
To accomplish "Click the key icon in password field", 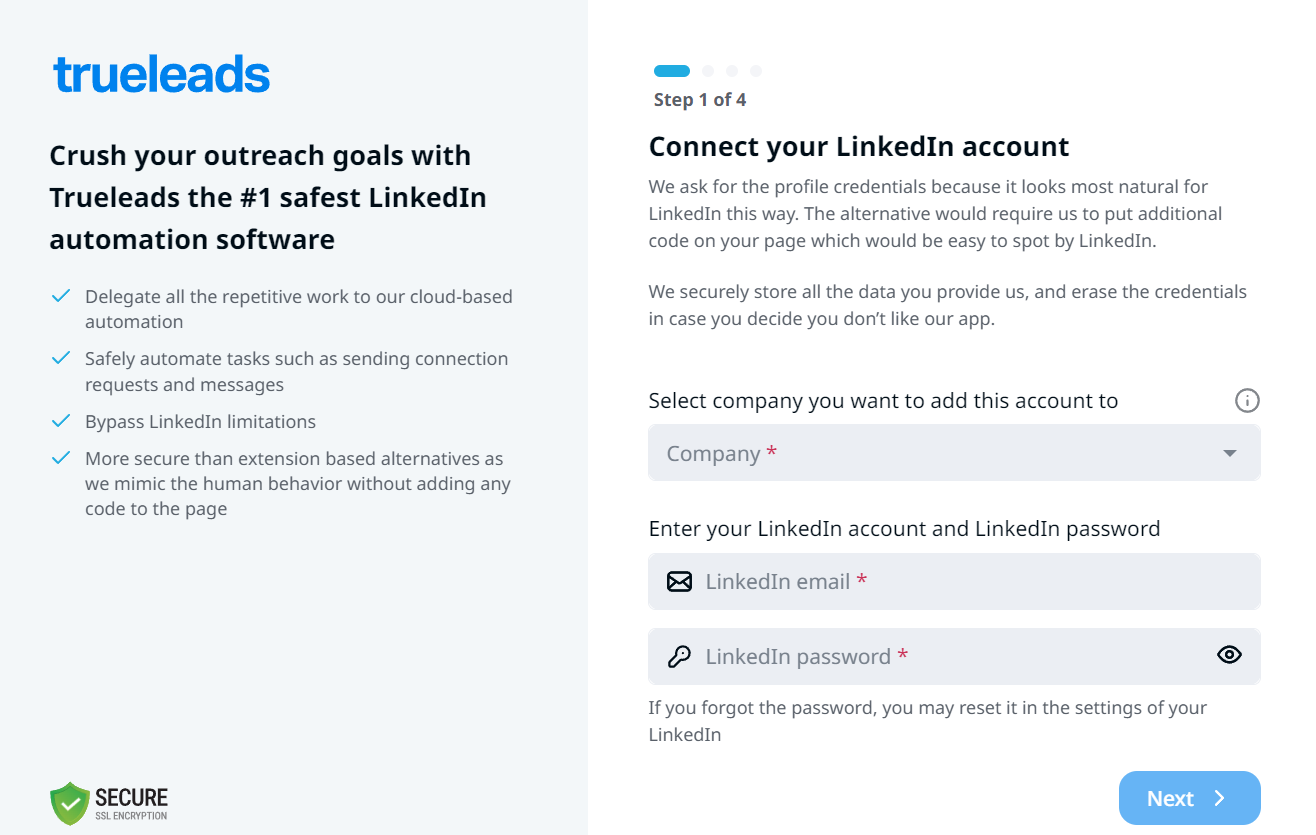I will [679, 657].
